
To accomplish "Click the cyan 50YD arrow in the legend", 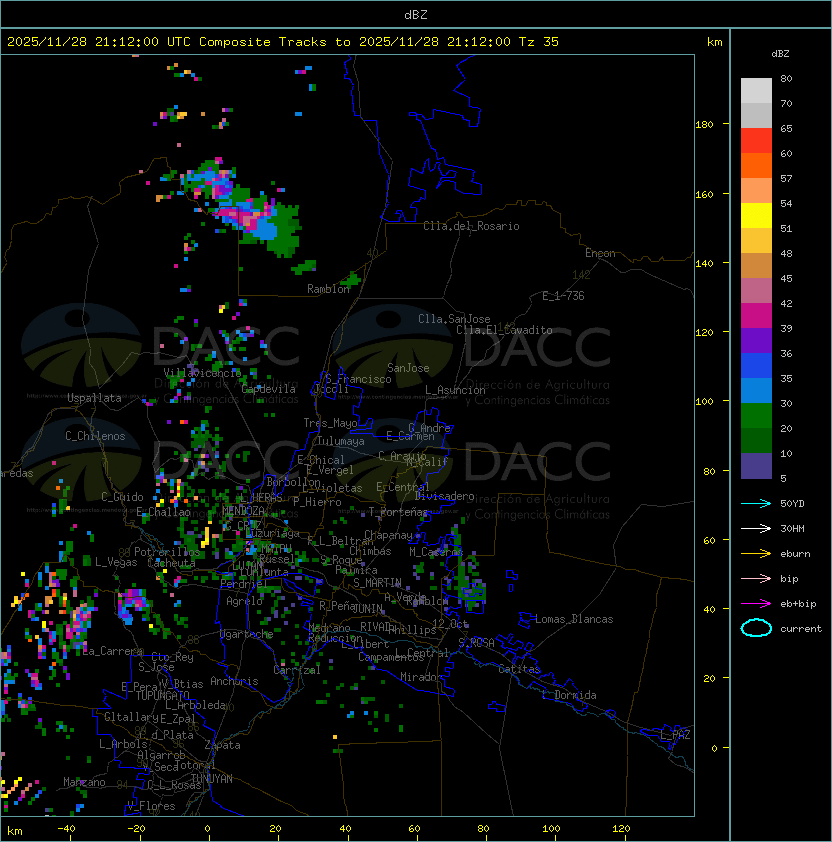I will coord(756,504).
